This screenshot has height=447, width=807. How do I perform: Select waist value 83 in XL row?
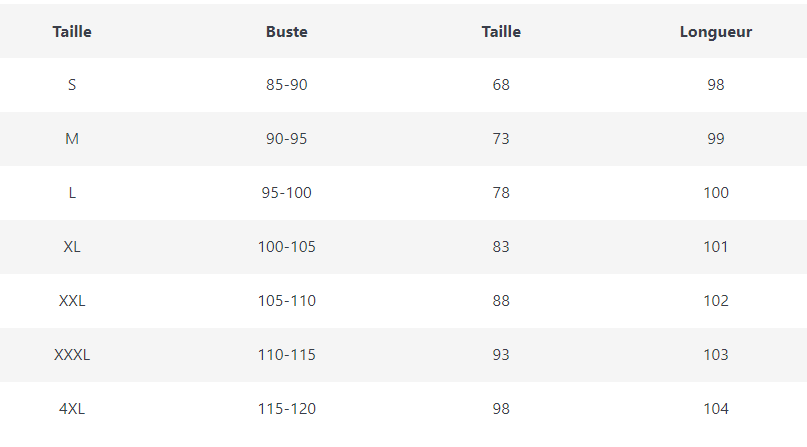click(x=501, y=247)
